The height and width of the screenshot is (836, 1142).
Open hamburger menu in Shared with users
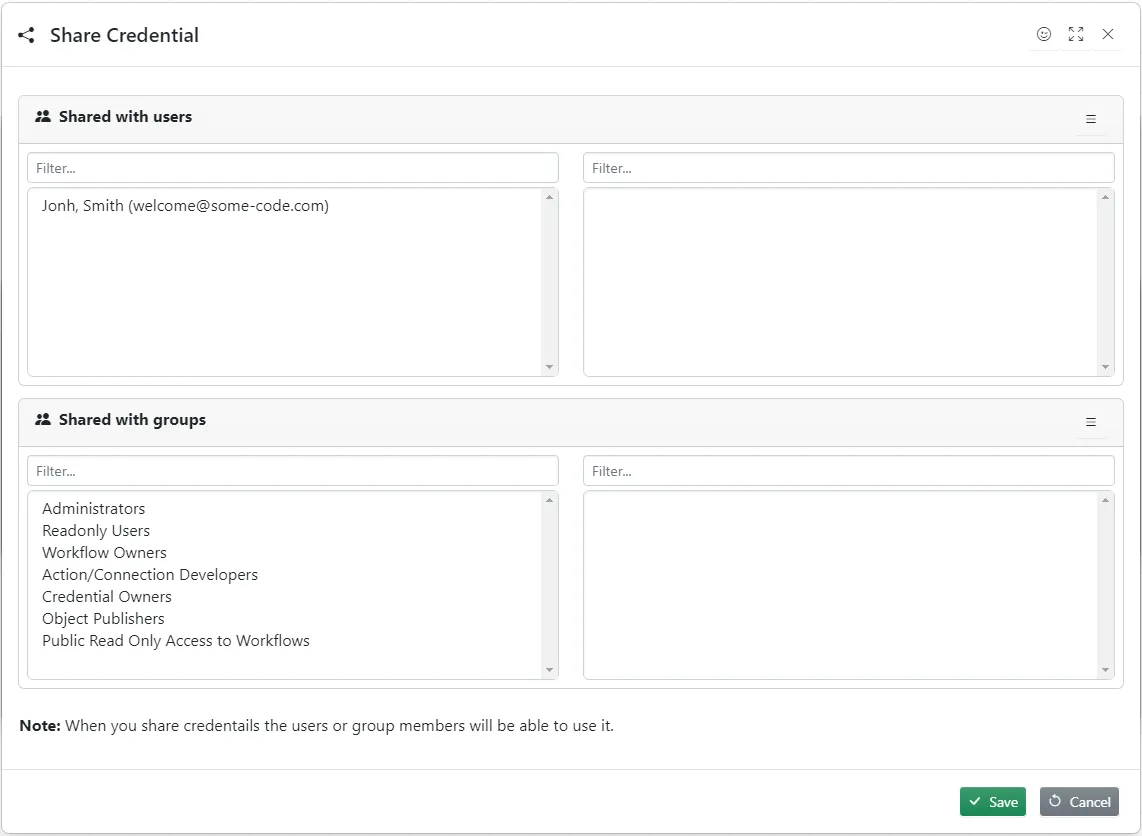pyautogui.click(x=1091, y=119)
